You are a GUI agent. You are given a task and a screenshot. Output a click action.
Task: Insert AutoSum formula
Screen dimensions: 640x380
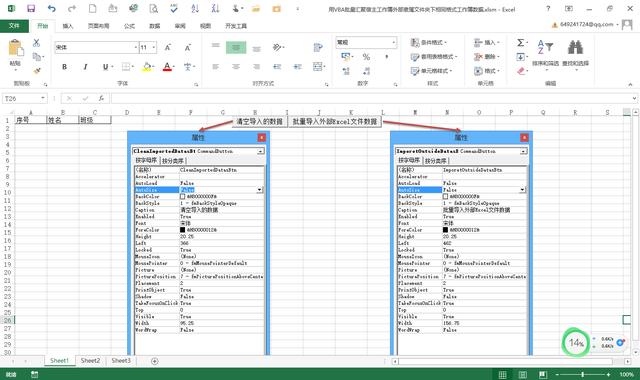[521, 42]
